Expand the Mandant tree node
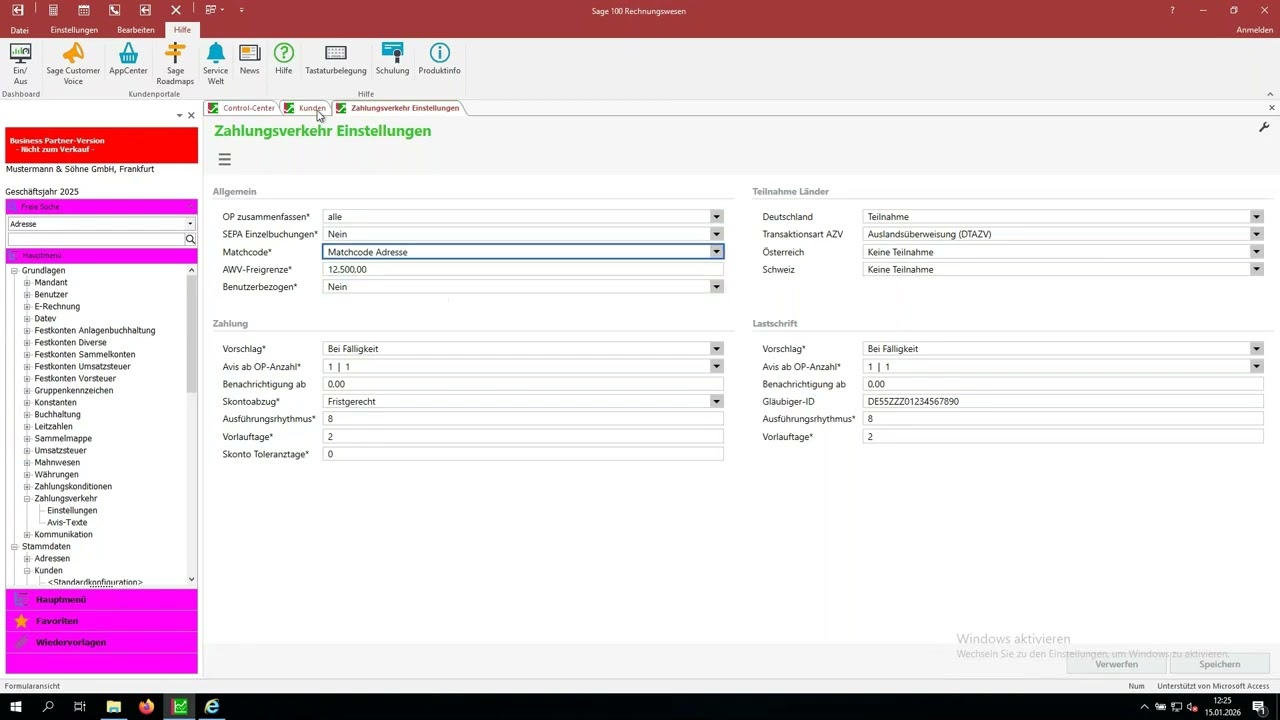This screenshot has width=1280, height=720. 27,283
